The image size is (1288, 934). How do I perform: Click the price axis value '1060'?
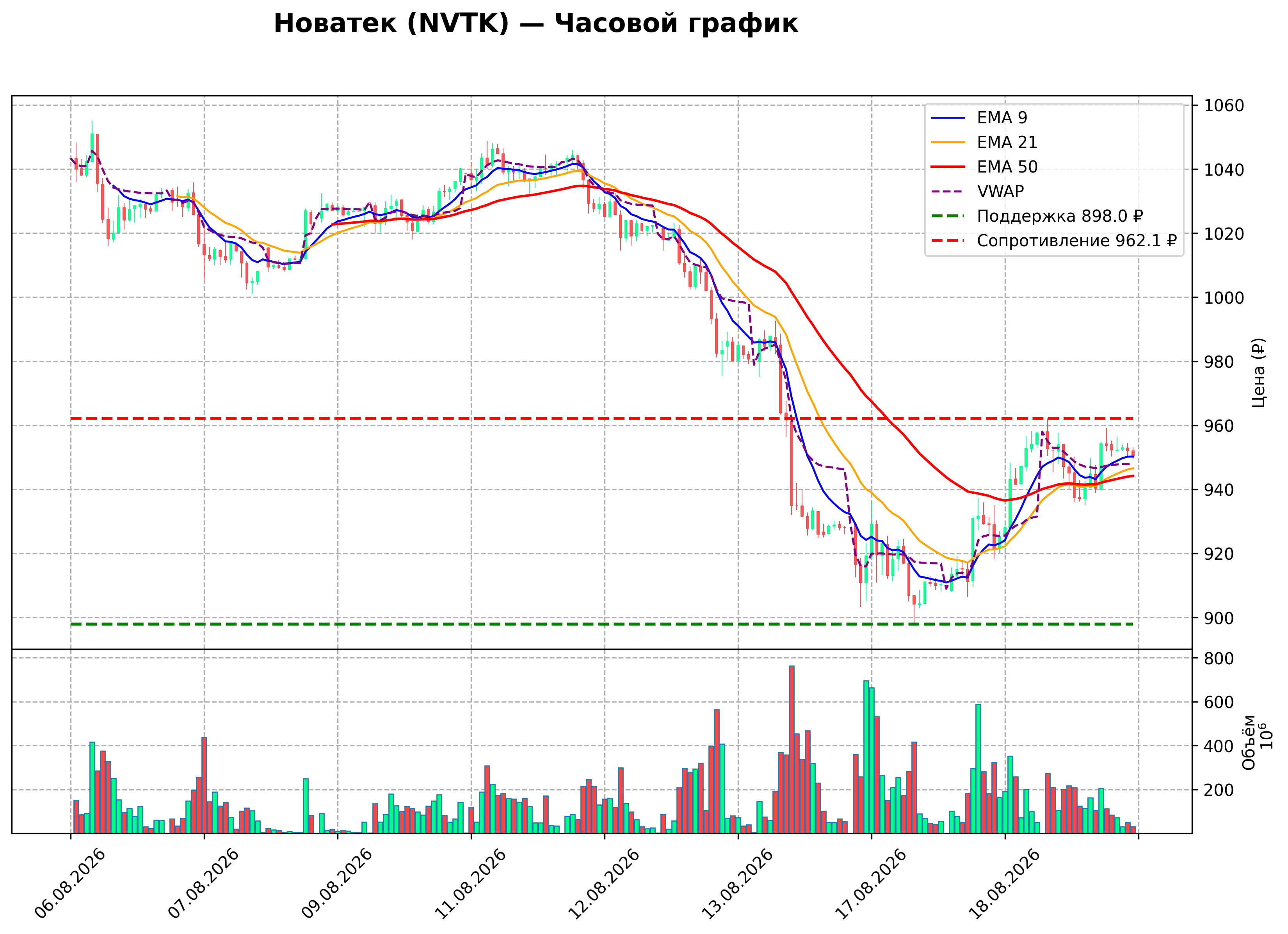(1224, 106)
